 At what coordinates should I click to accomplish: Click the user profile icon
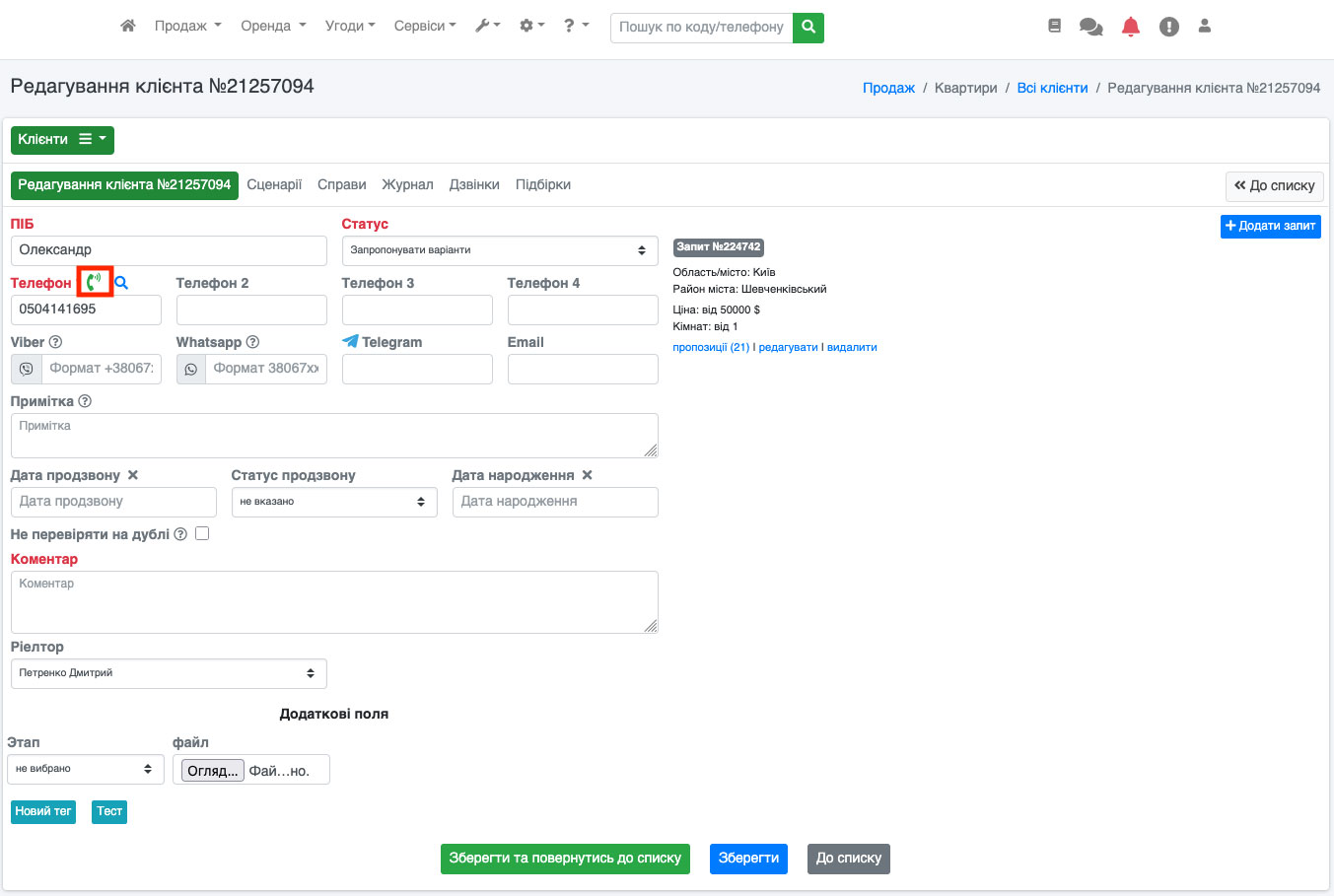(1204, 27)
